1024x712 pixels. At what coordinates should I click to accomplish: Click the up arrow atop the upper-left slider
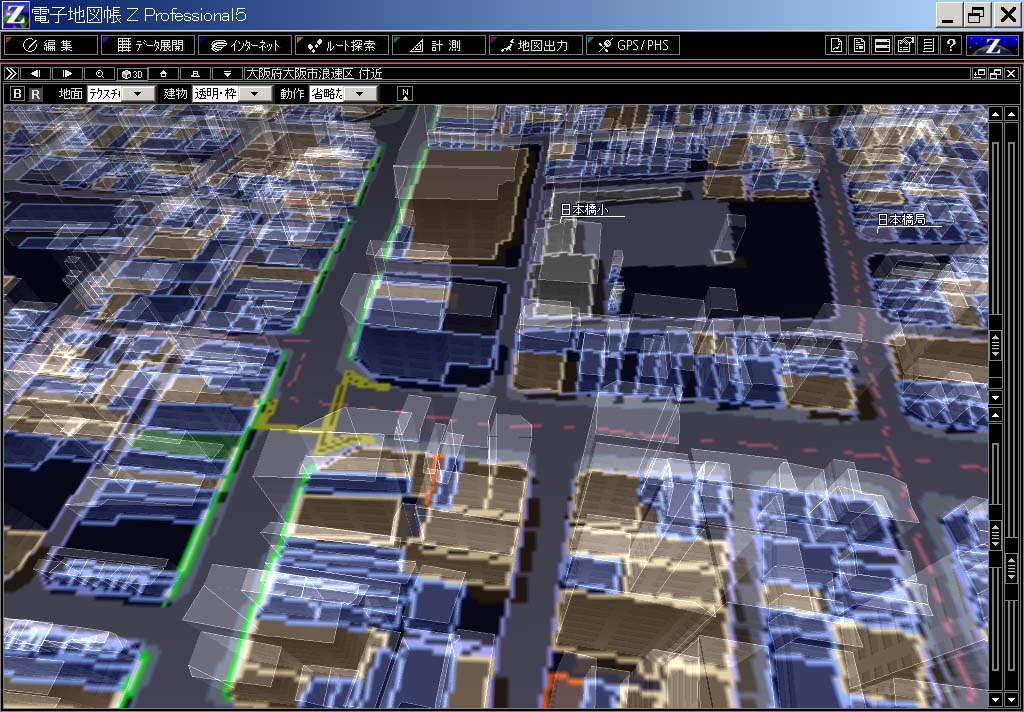995,114
